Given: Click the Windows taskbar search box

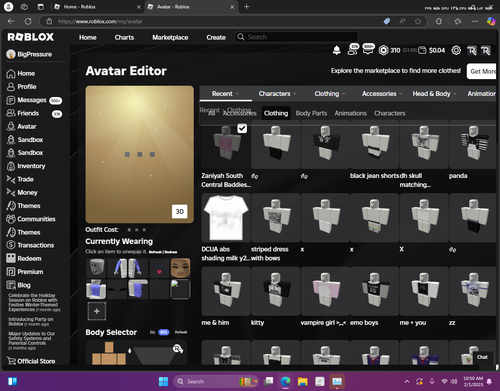Looking at the screenshot, I should point(216,381).
